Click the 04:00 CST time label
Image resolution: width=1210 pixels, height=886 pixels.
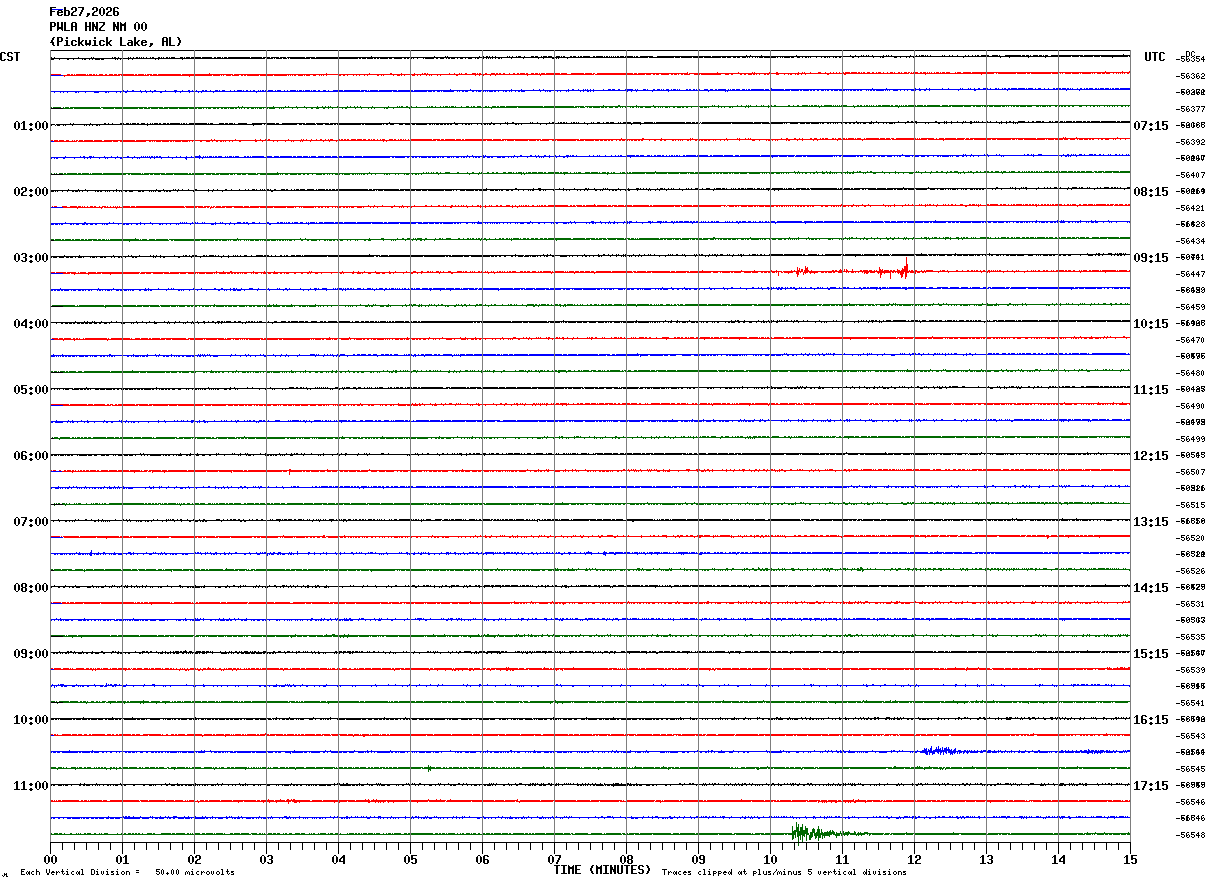tap(30, 323)
